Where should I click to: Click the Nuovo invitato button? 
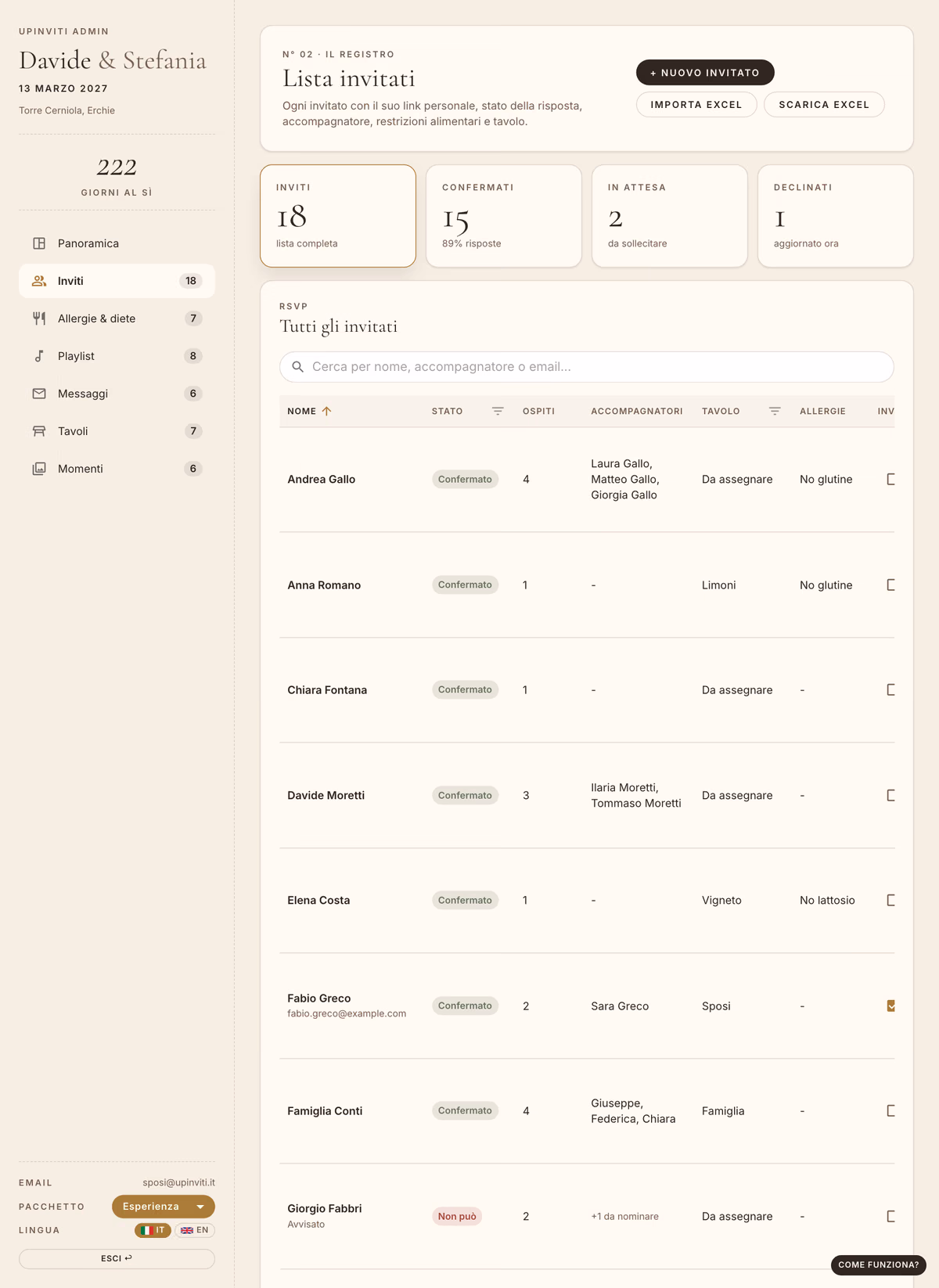coord(705,73)
